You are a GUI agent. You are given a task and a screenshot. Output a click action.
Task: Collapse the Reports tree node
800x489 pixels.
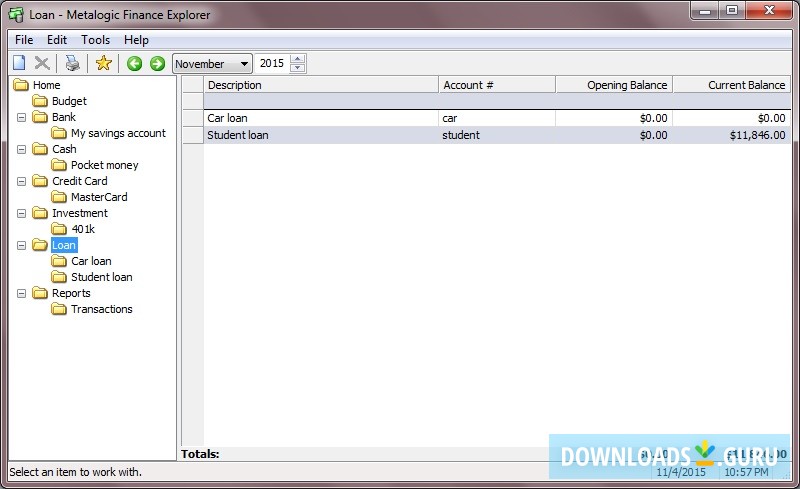(21, 294)
